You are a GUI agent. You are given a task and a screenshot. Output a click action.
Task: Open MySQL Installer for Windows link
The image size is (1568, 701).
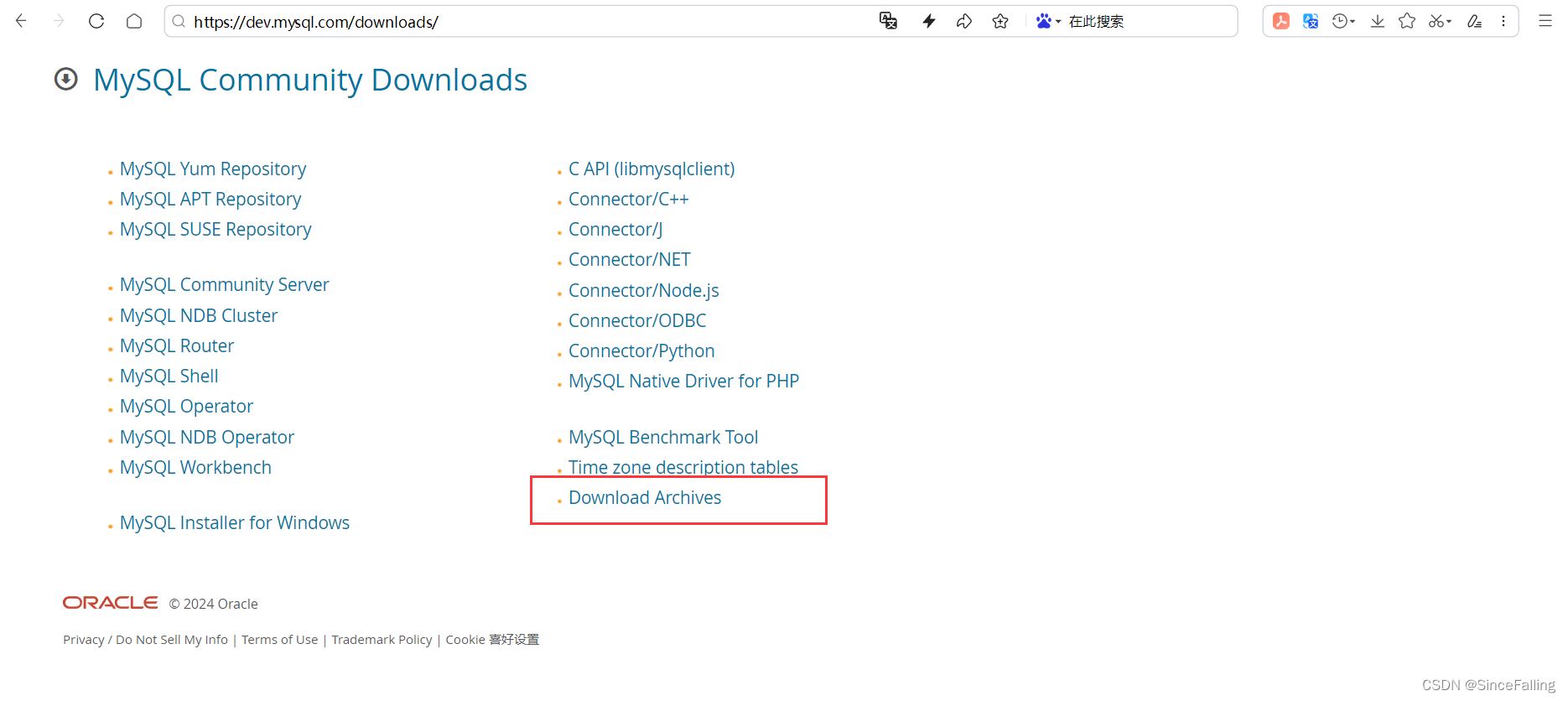point(235,522)
